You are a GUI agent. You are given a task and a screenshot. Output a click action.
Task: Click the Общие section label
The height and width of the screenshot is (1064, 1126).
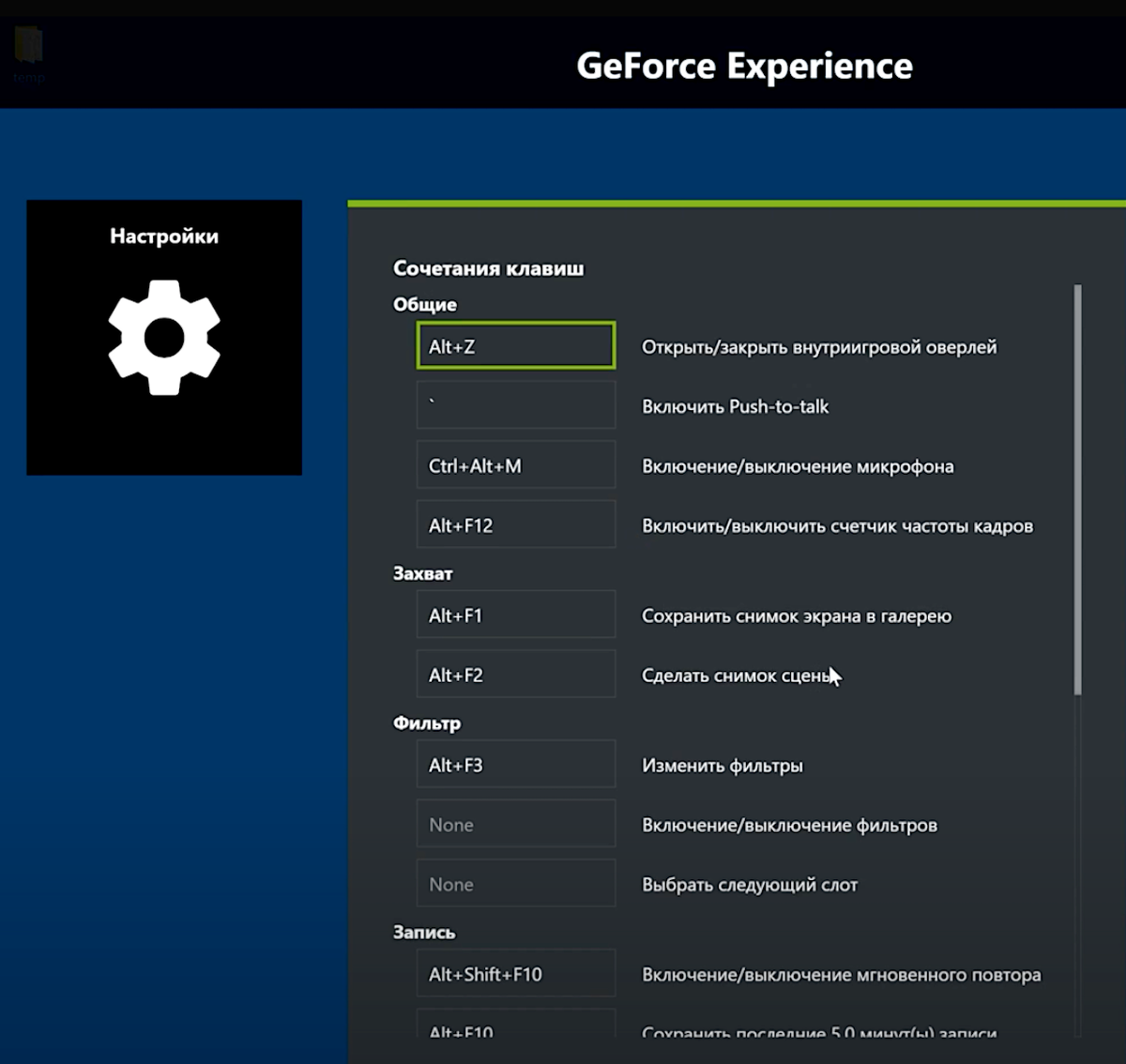(425, 305)
